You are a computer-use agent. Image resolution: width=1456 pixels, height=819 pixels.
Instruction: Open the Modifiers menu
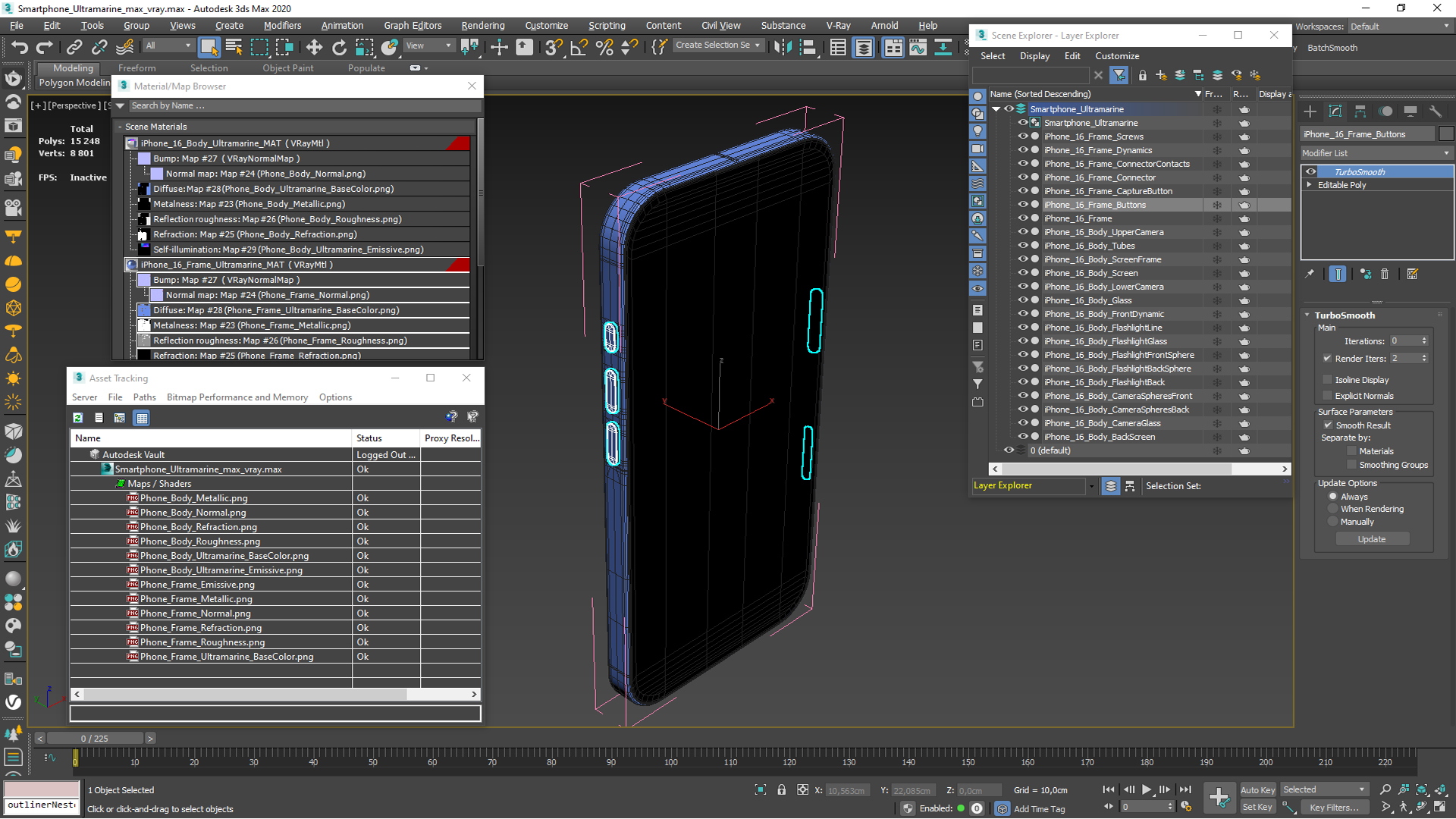click(282, 26)
